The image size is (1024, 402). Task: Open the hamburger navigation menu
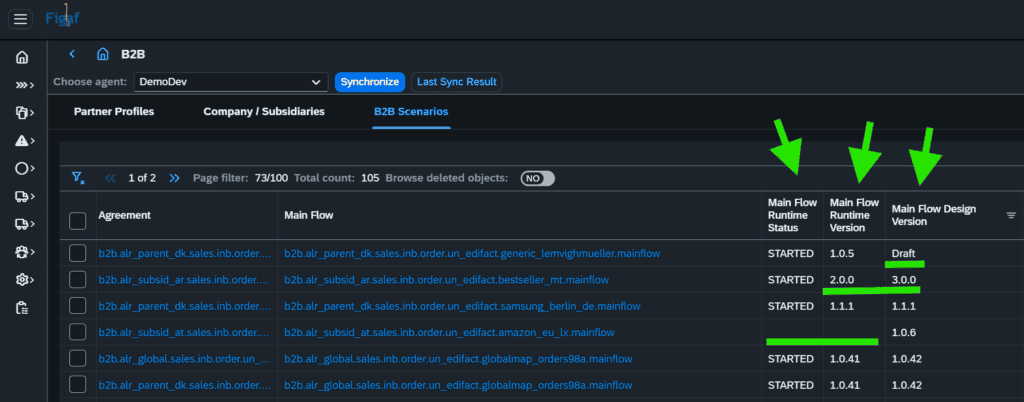pos(20,19)
